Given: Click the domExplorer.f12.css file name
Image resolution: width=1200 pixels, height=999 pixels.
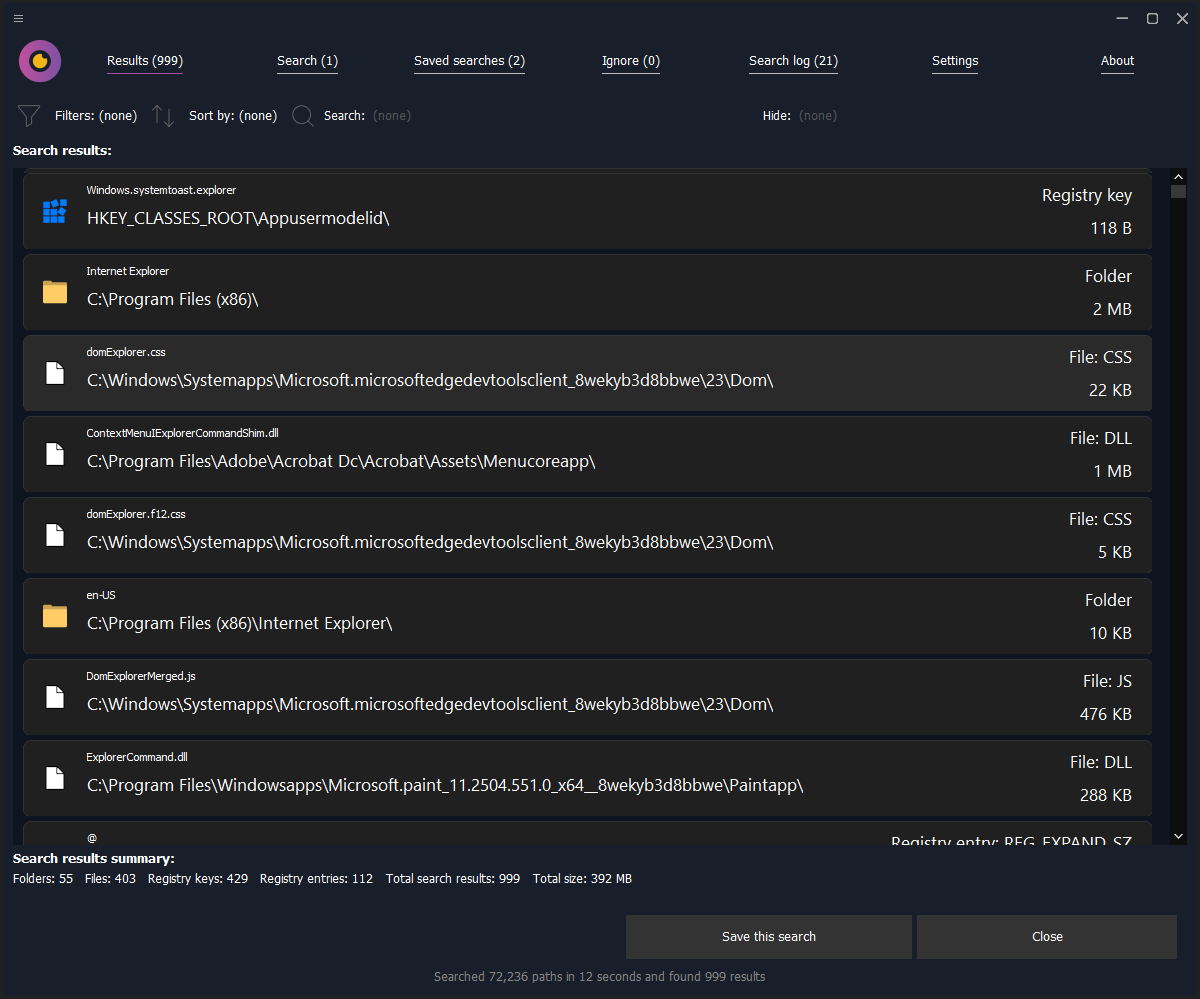Looking at the screenshot, I should [136, 514].
